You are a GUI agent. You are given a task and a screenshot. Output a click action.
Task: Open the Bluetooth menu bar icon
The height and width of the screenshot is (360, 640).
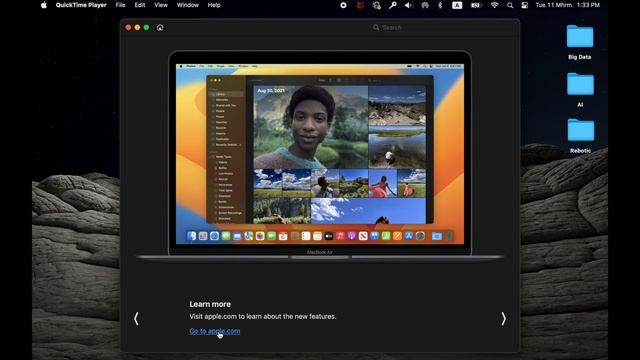(x=440, y=5)
